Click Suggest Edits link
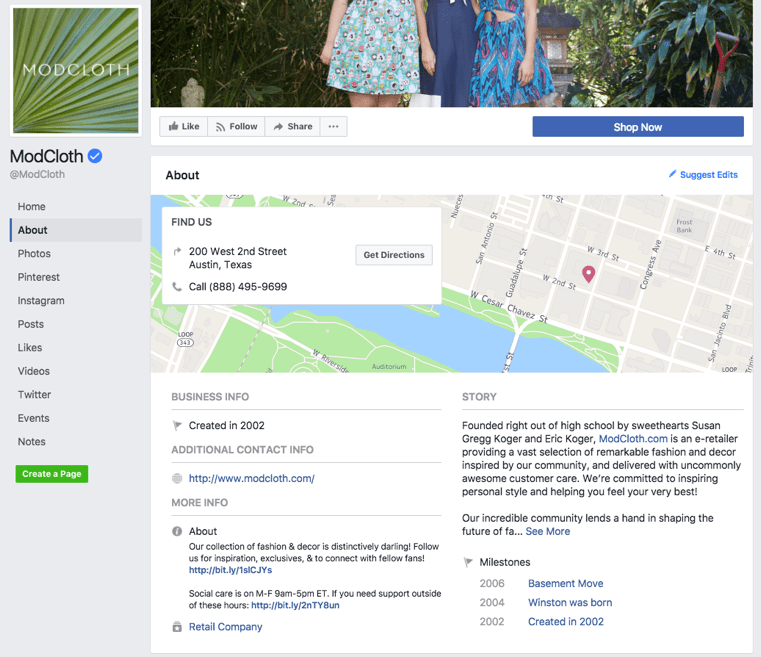 coord(709,175)
